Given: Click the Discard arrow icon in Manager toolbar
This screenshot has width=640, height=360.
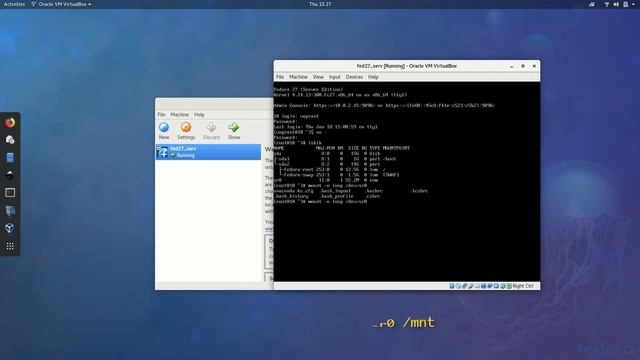Looking at the screenshot, I should click(x=211, y=128).
